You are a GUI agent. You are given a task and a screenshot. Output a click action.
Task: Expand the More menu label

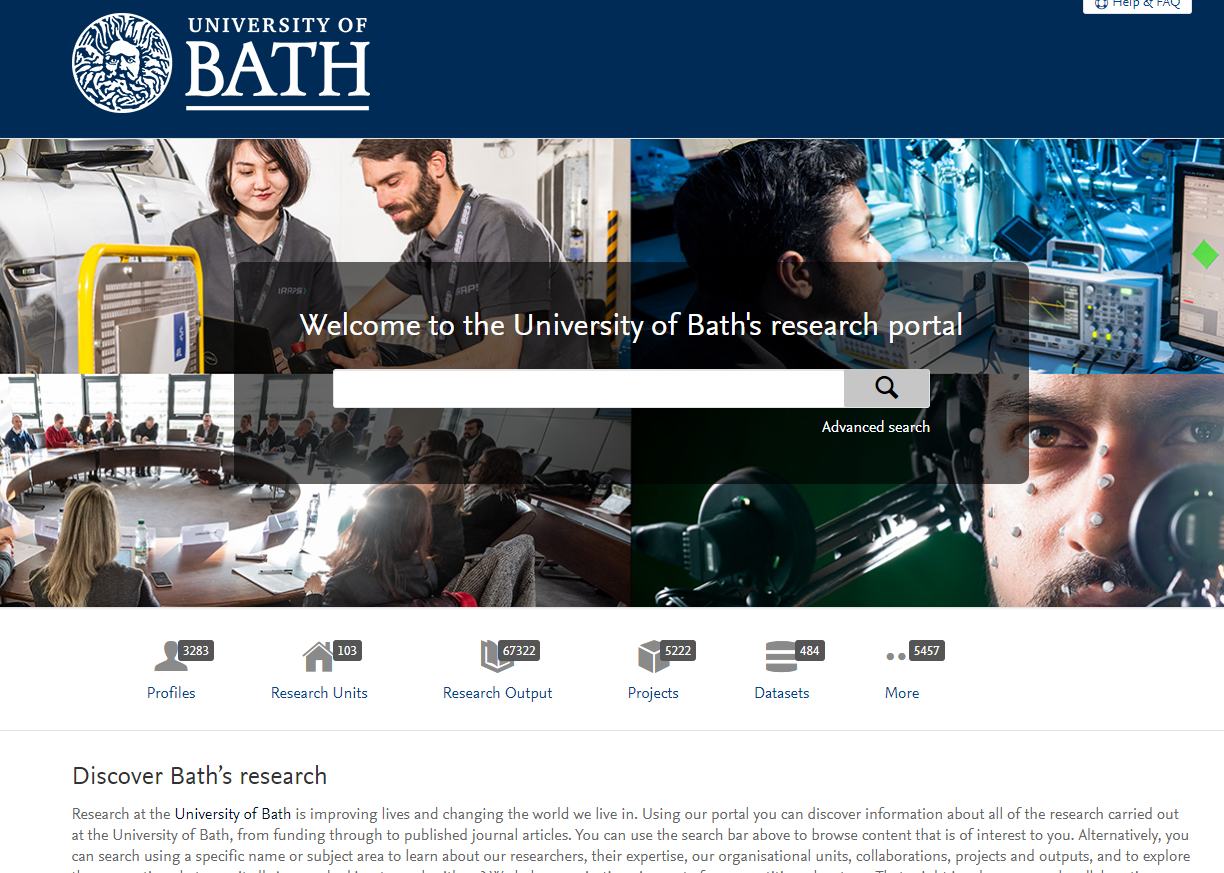coord(902,693)
